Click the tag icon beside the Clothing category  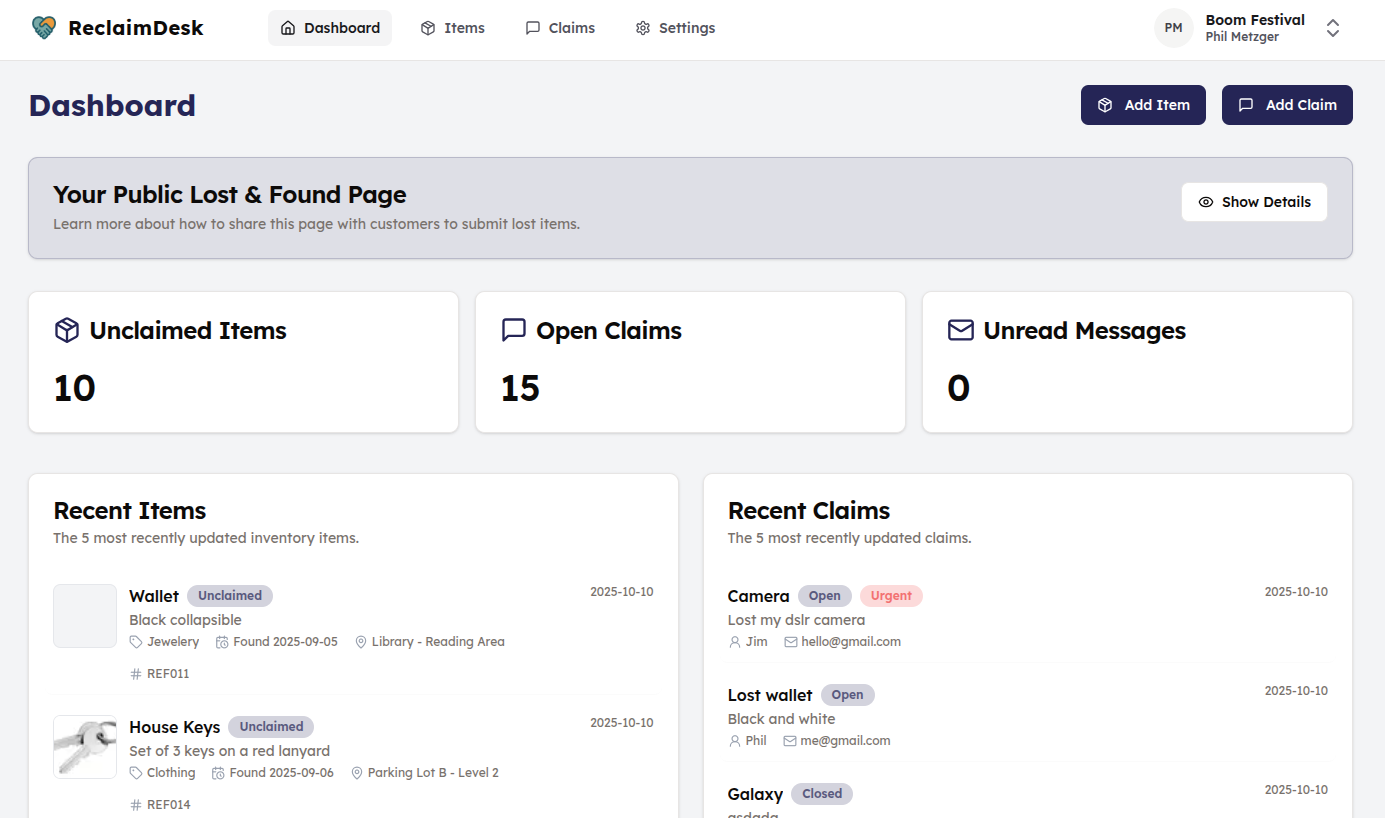136,772
